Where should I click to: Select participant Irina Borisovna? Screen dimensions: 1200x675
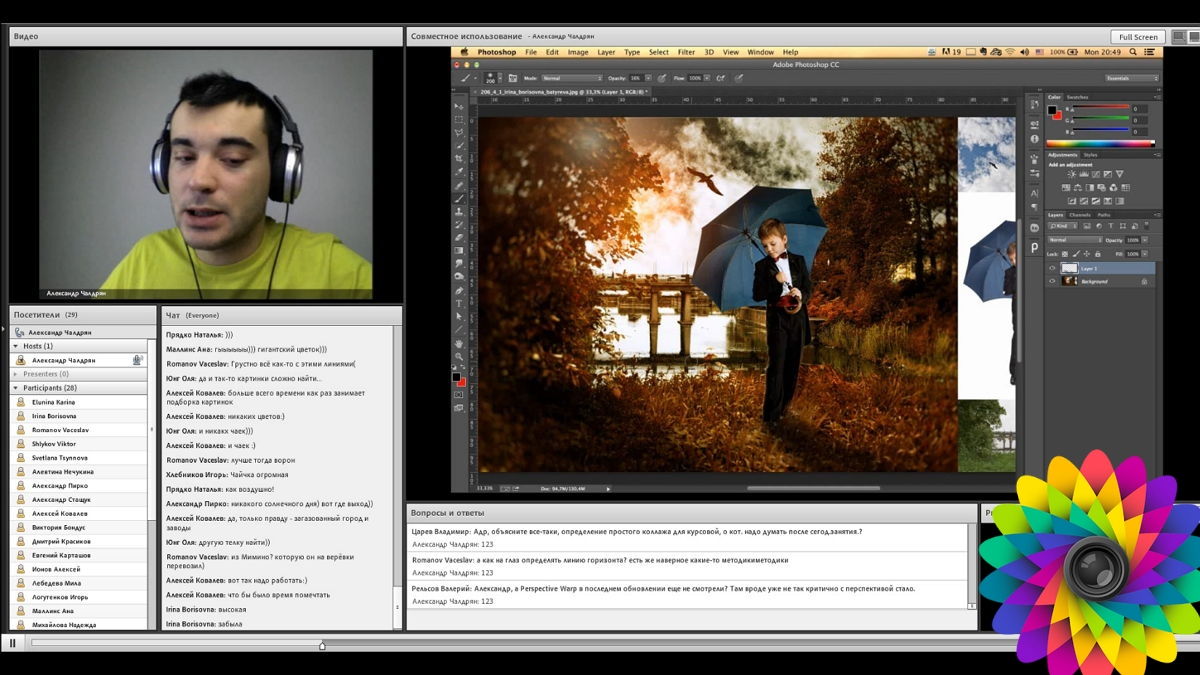pyautogui.click(x=53, y=416)
